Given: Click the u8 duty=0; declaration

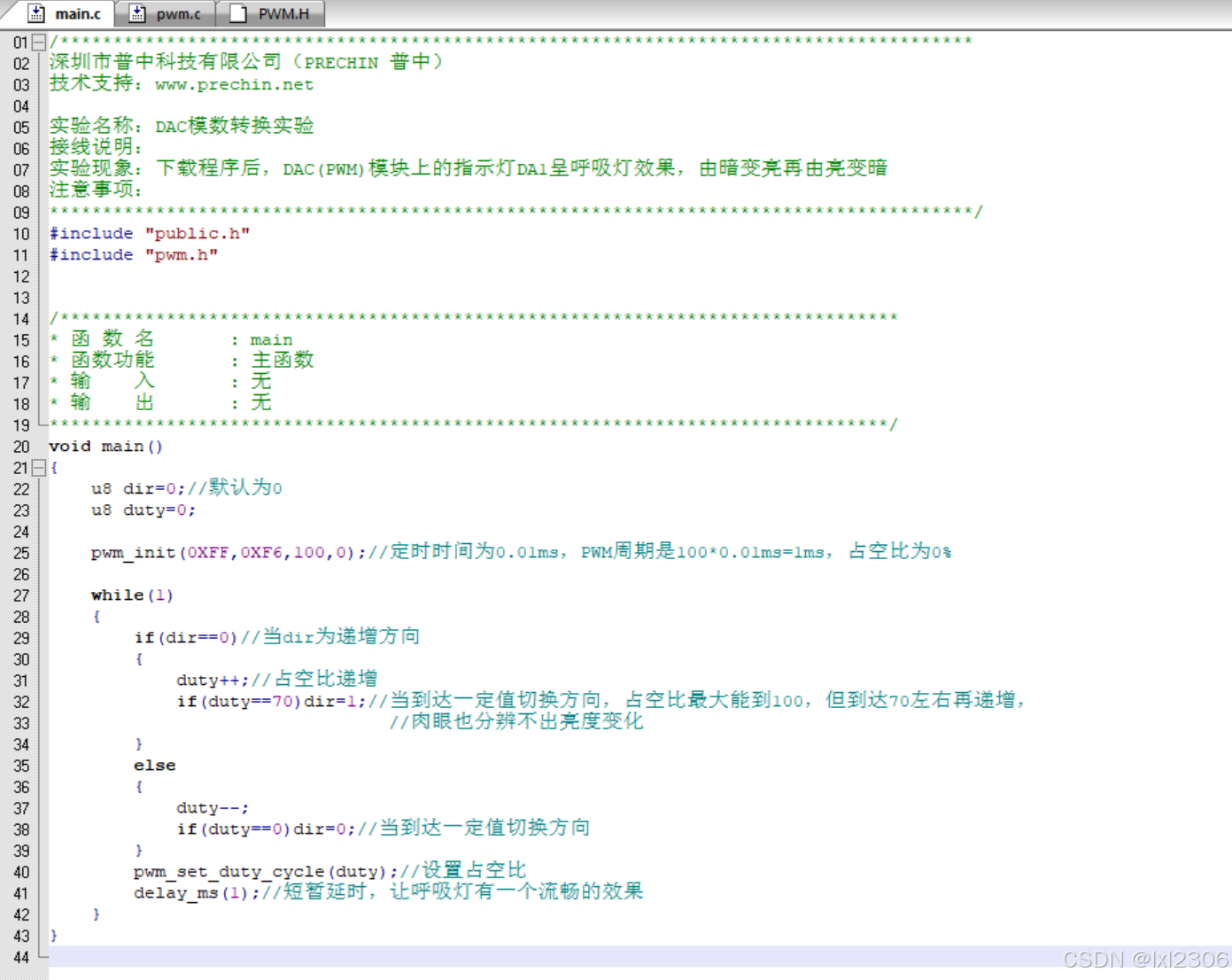Looking at the screenshot, I should pyautogui.click(x=143, y=510).
